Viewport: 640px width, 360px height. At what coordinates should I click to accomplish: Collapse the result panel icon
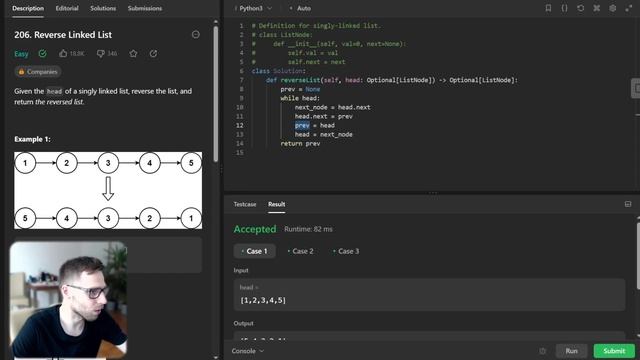[628, 204]
